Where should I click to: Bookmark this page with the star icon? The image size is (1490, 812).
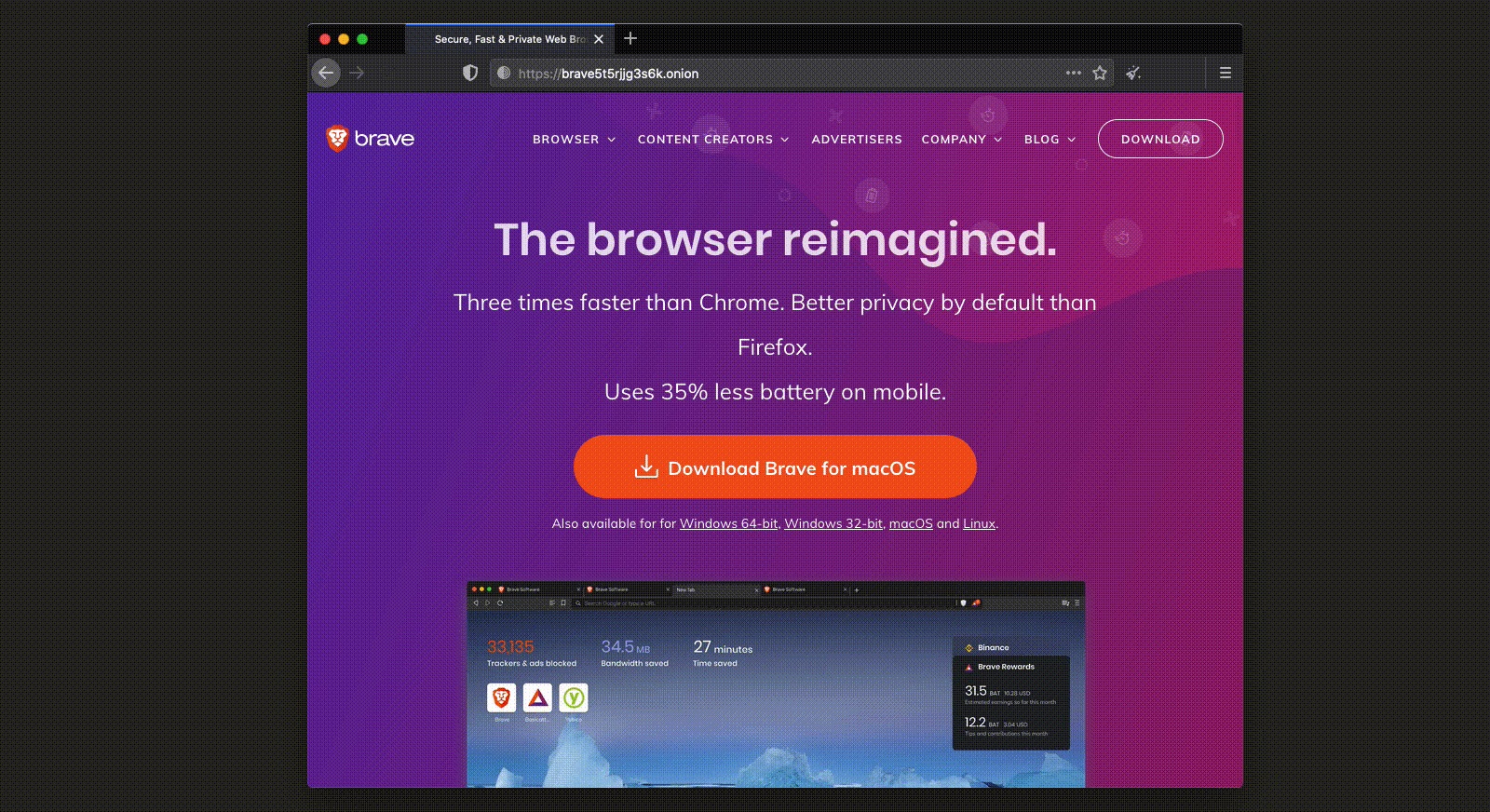click(x=1100, y=73)
